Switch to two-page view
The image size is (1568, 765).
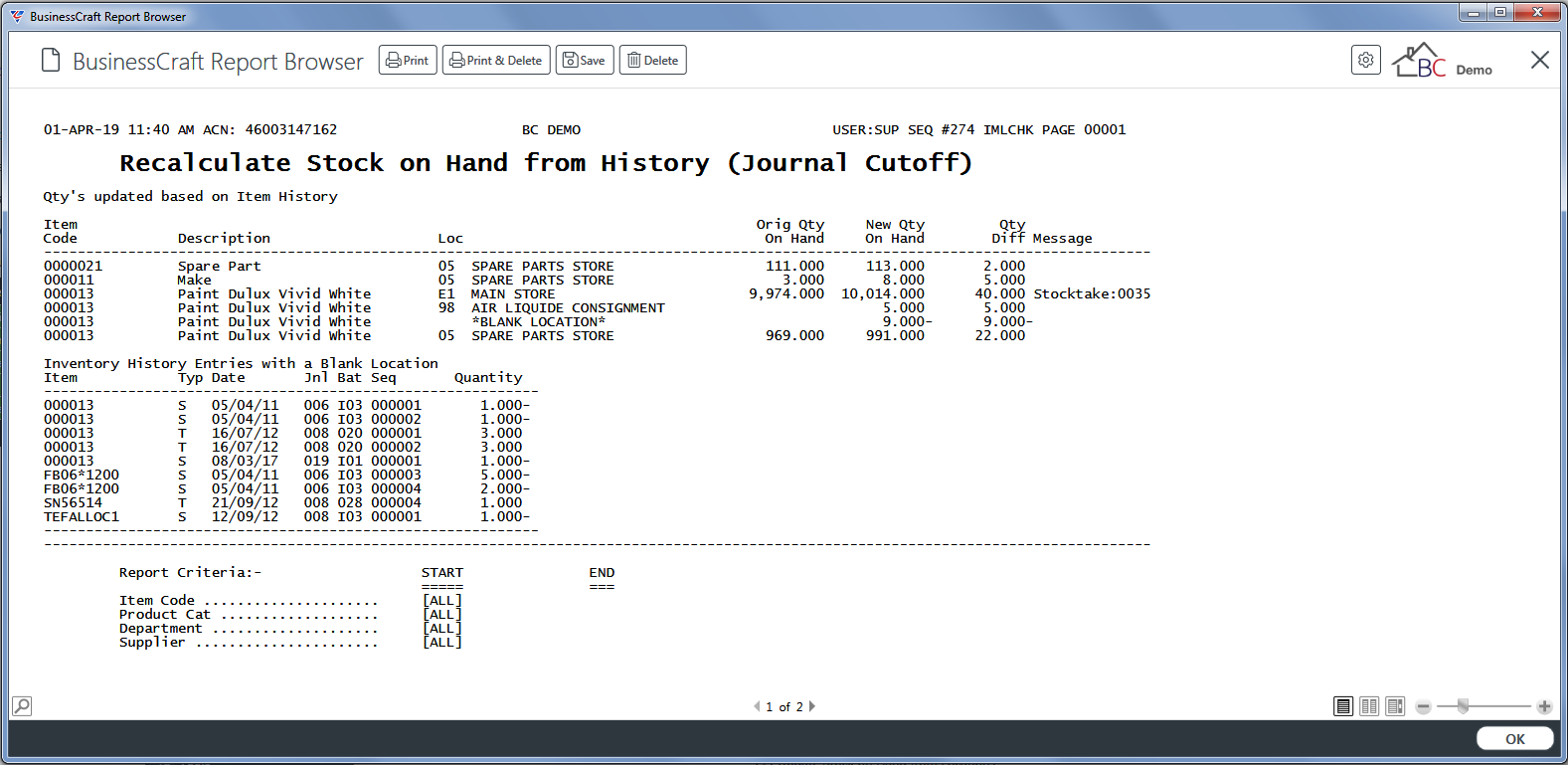[1369, 706]
